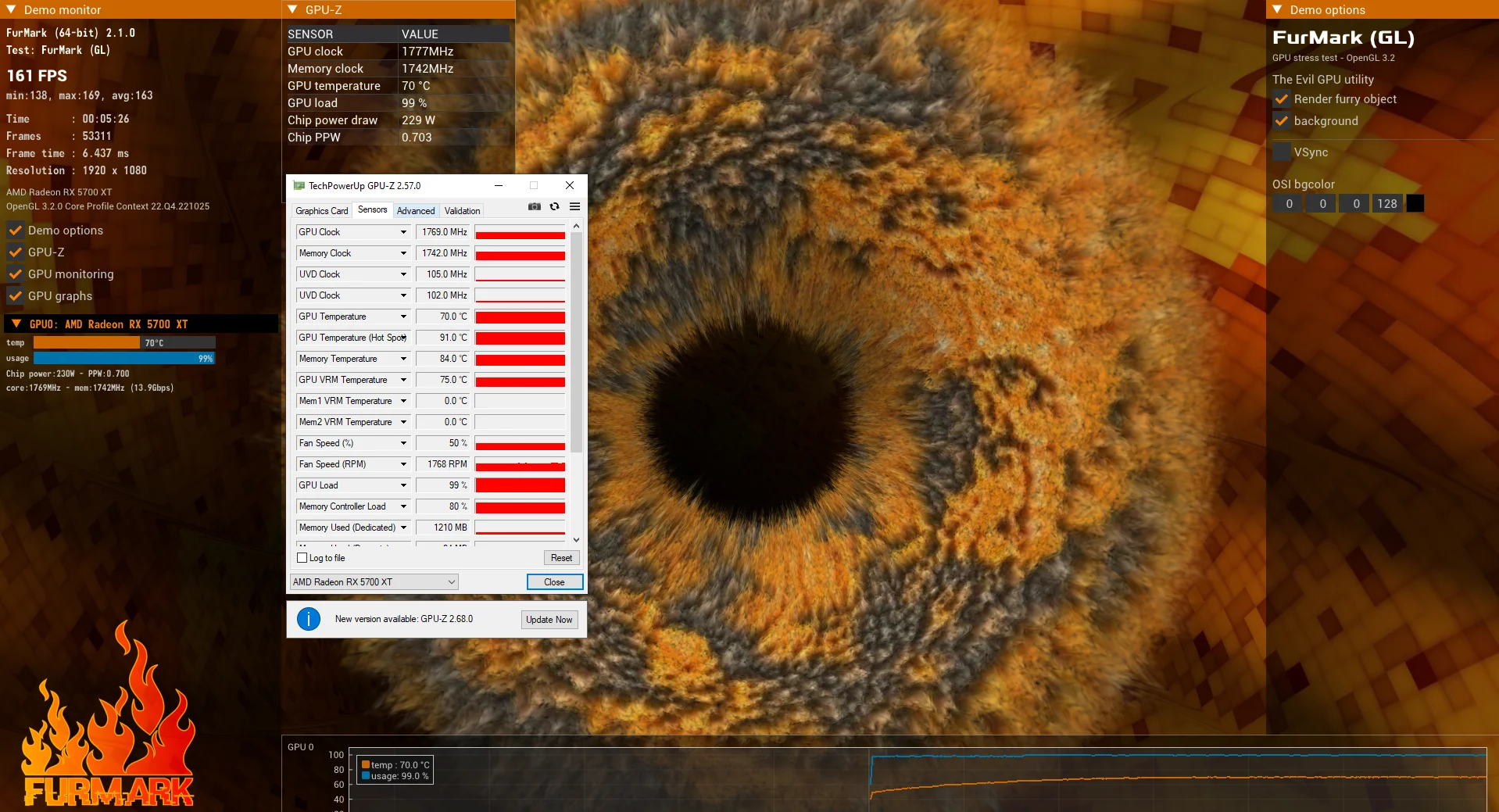Uncheck Render furry object option
Viewport: 1499px width, 812px height.
point(1281,99)
